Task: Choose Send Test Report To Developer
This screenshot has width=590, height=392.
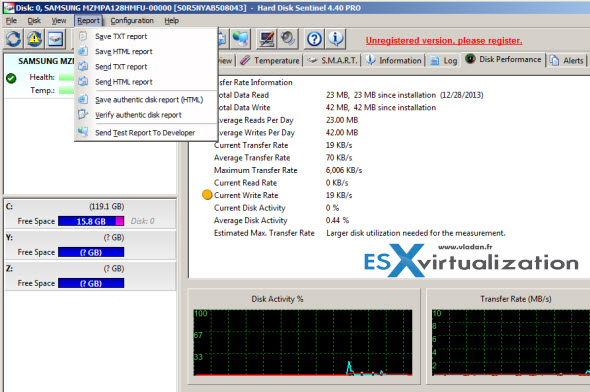Action: 146,132
